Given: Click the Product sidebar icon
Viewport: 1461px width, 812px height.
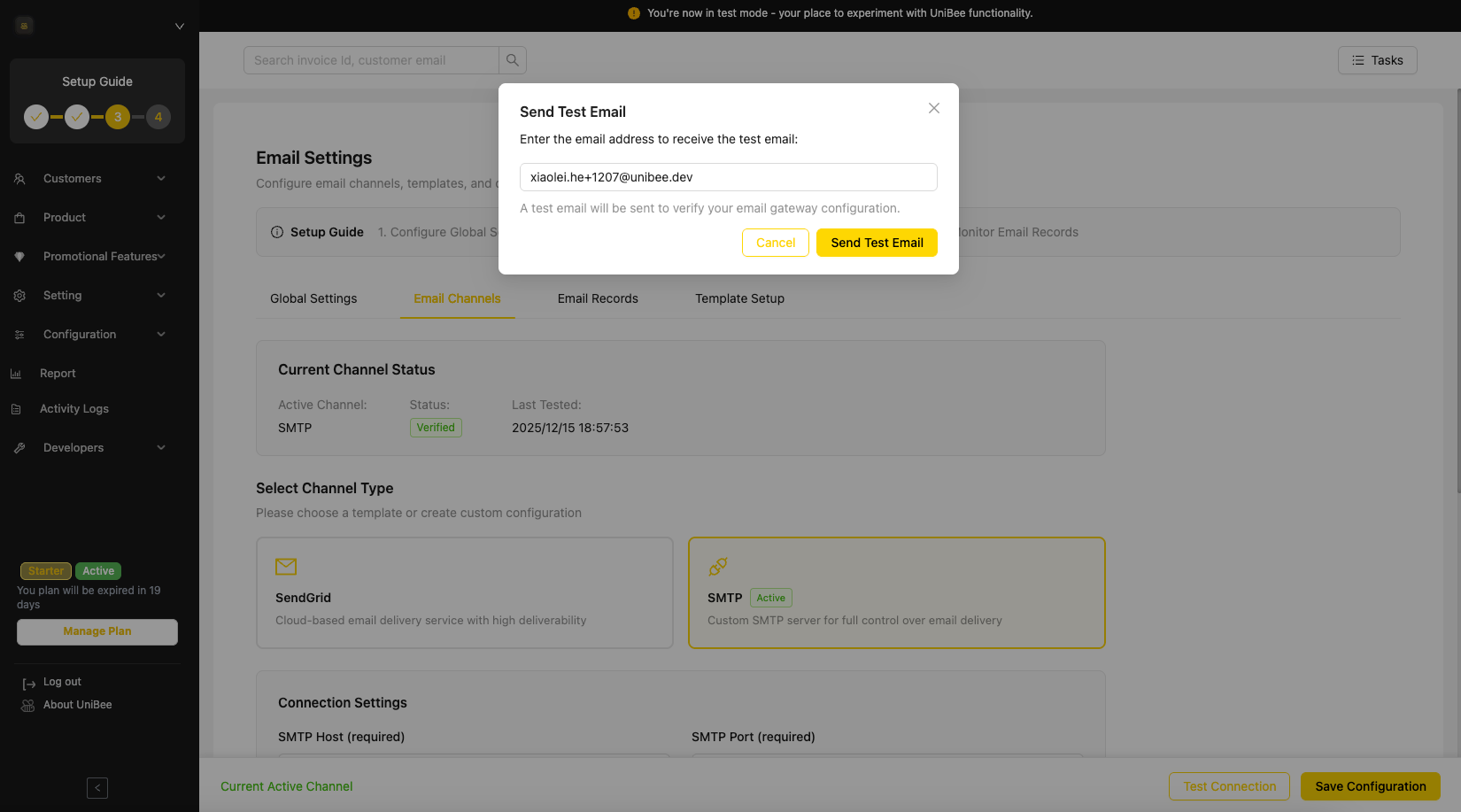Looking at the screenshot, I should pos(19,218).
